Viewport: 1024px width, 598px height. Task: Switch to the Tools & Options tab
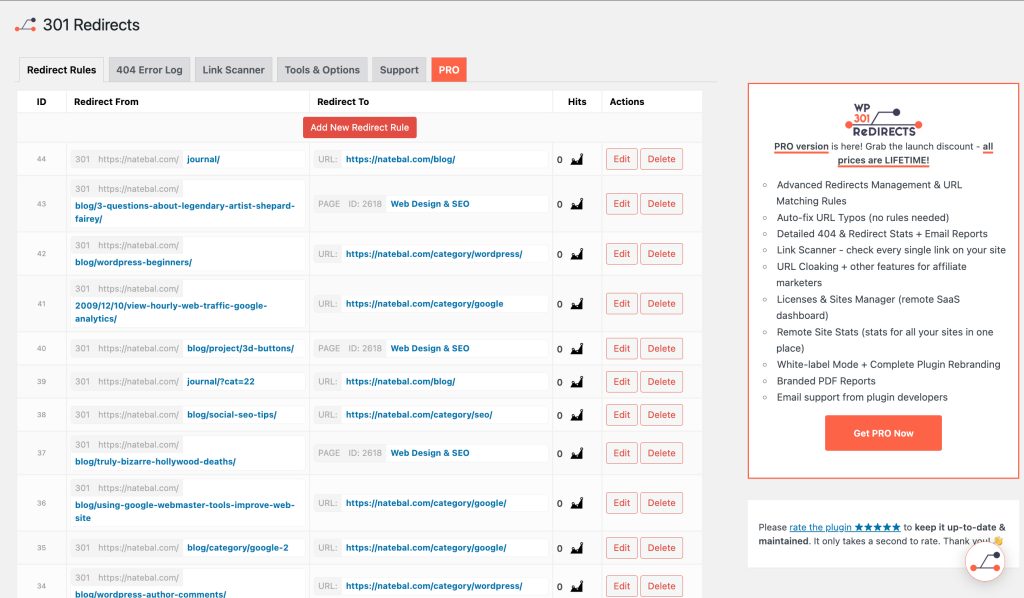[x=322, y=69]
